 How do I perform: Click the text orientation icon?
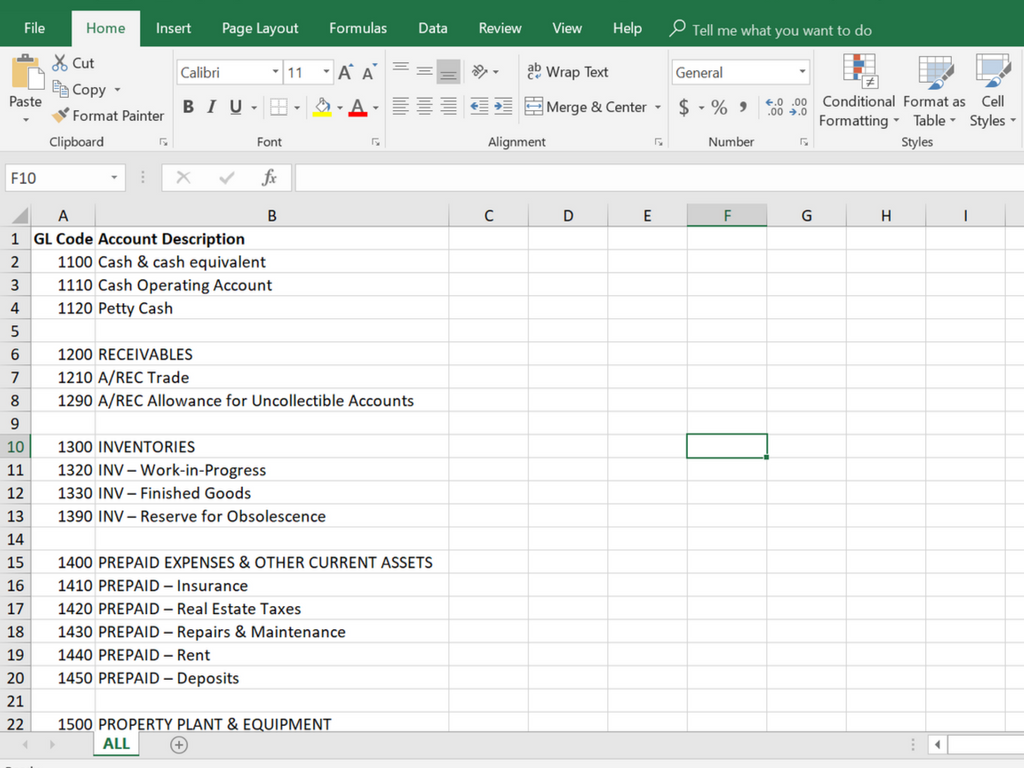(x=480, y=71)
